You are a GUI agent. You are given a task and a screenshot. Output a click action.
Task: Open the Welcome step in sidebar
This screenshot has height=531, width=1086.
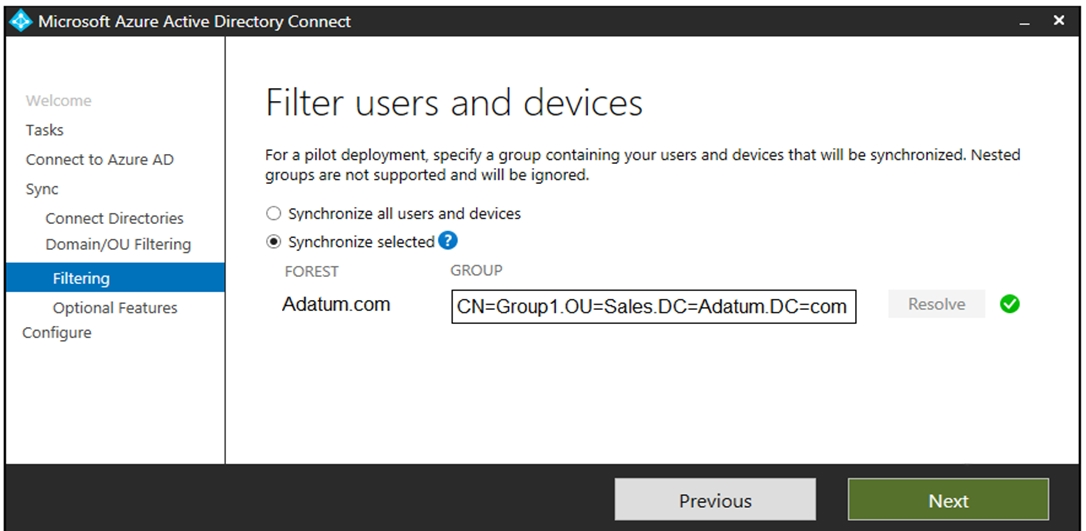pos(58,101)
